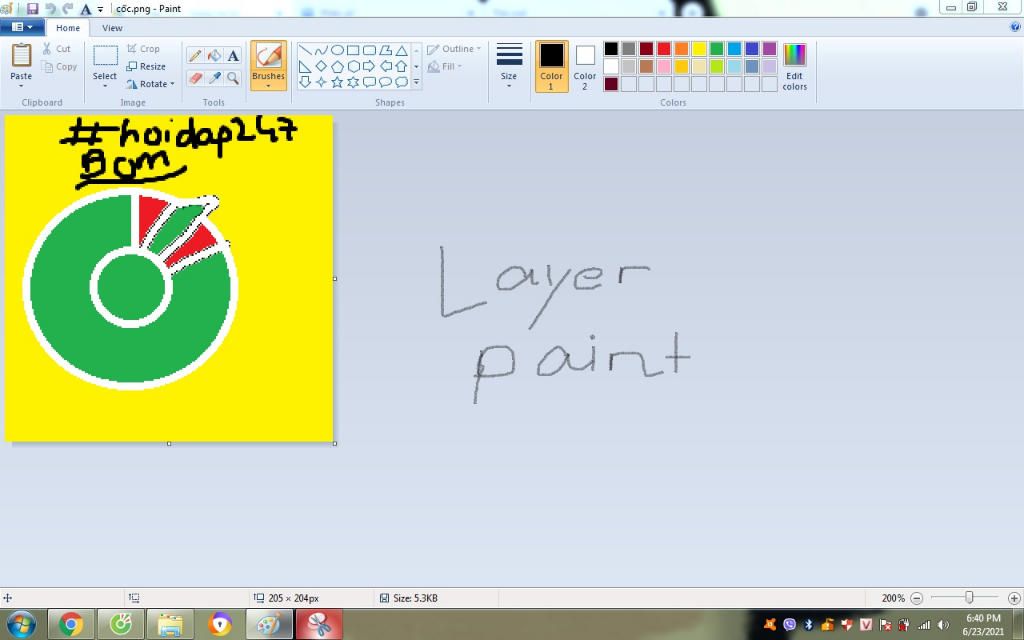Click the Save icon in quick access toolbar
The height and width of the screenshot is (640, 1024).
pyautogui.click(x=32, y=8)
